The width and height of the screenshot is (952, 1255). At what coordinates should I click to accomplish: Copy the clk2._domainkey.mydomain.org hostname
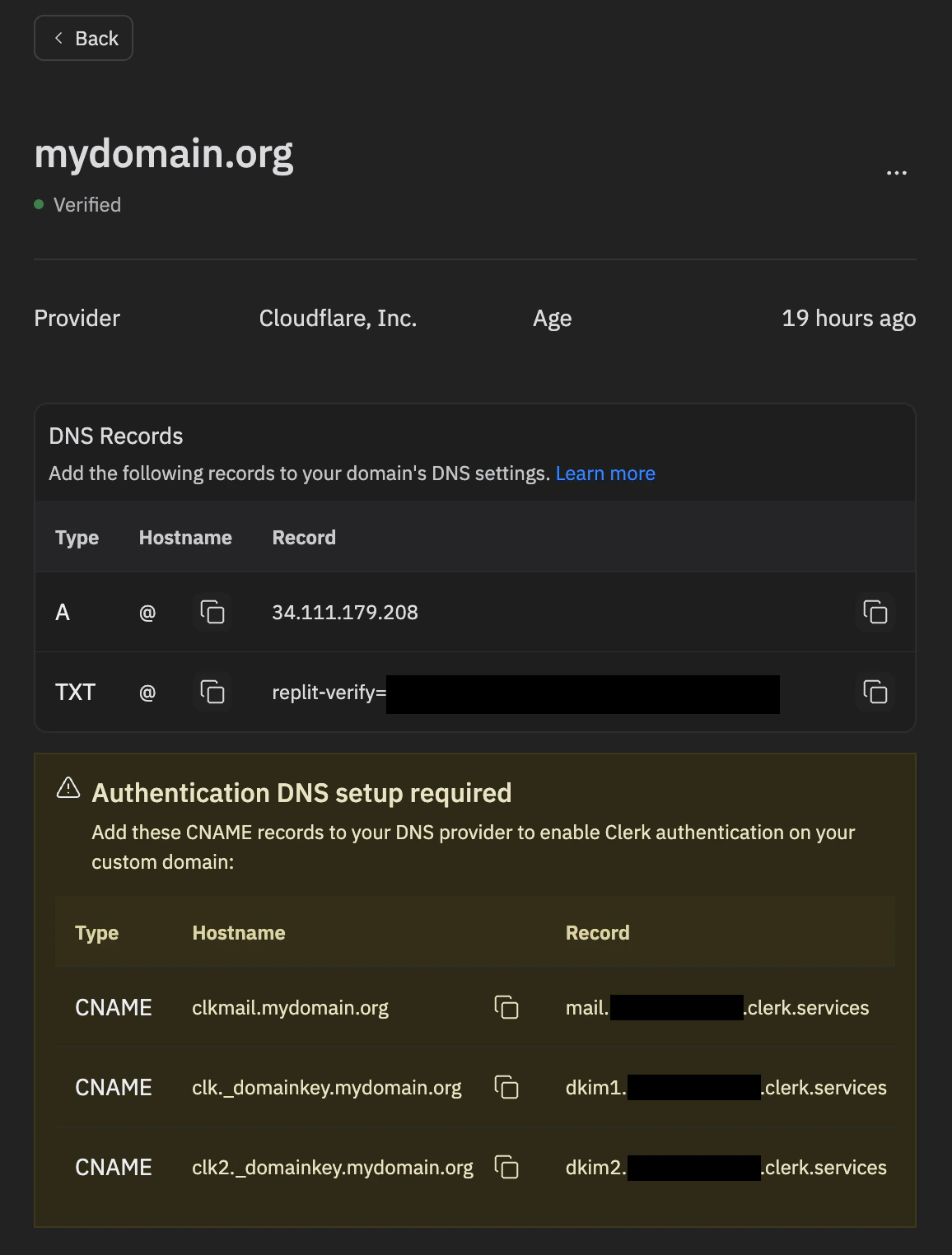(506, 1167)
